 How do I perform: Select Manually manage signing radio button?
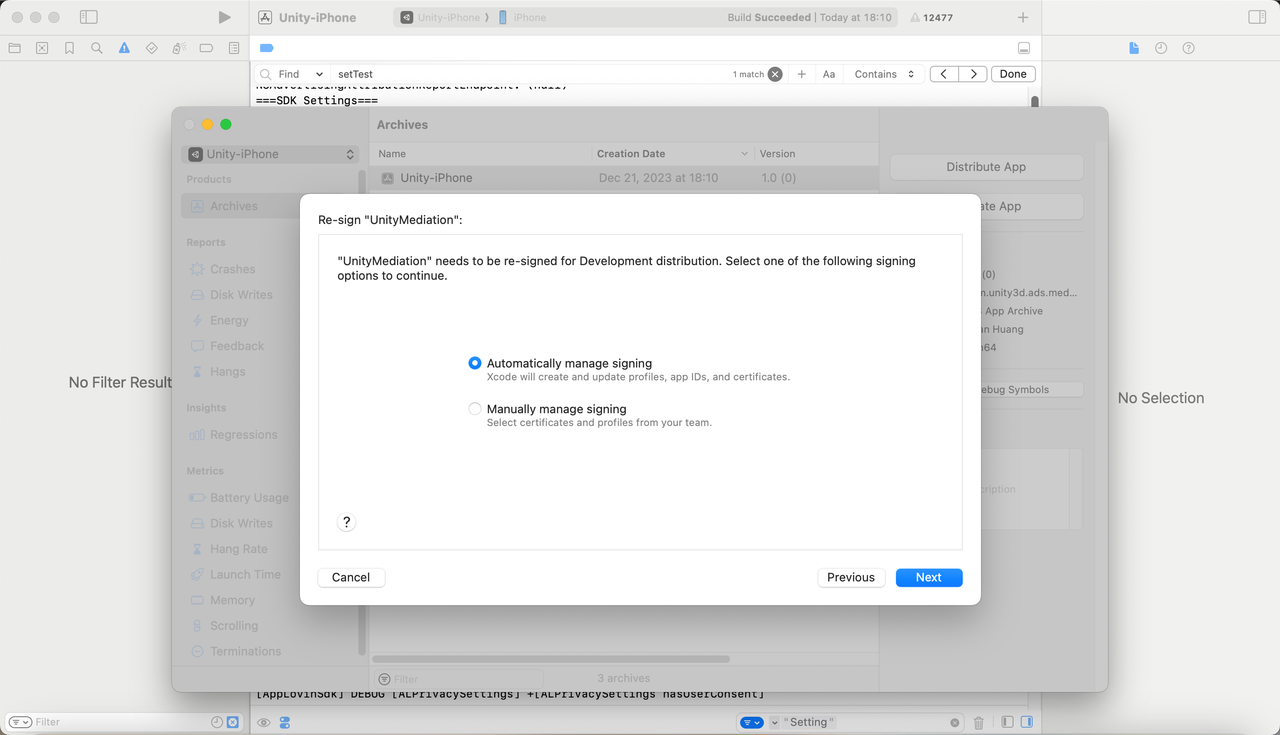475,409
